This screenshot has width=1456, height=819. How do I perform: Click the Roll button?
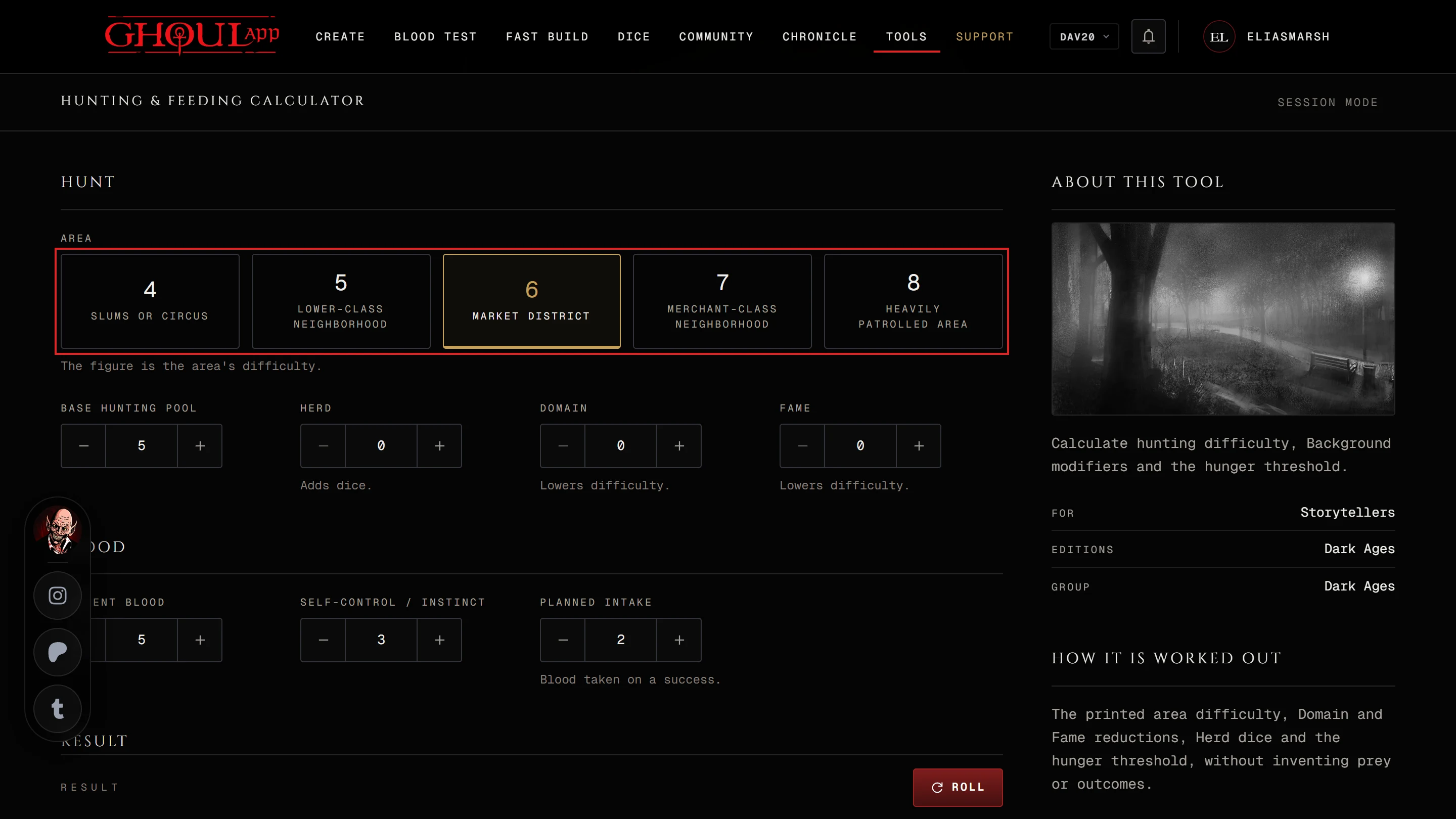pos(958,787)
